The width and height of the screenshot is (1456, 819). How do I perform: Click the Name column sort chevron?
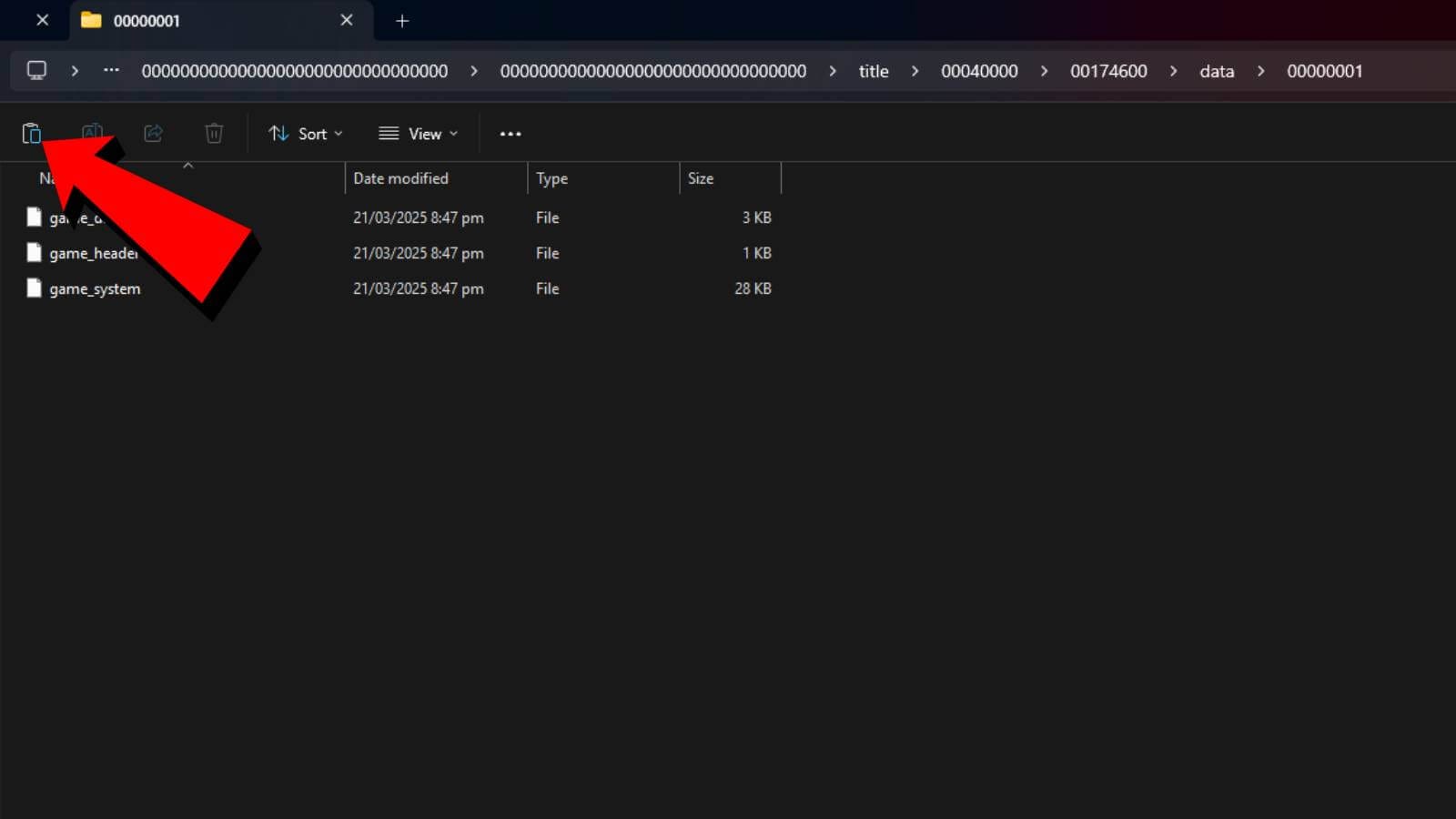point(188,166)
